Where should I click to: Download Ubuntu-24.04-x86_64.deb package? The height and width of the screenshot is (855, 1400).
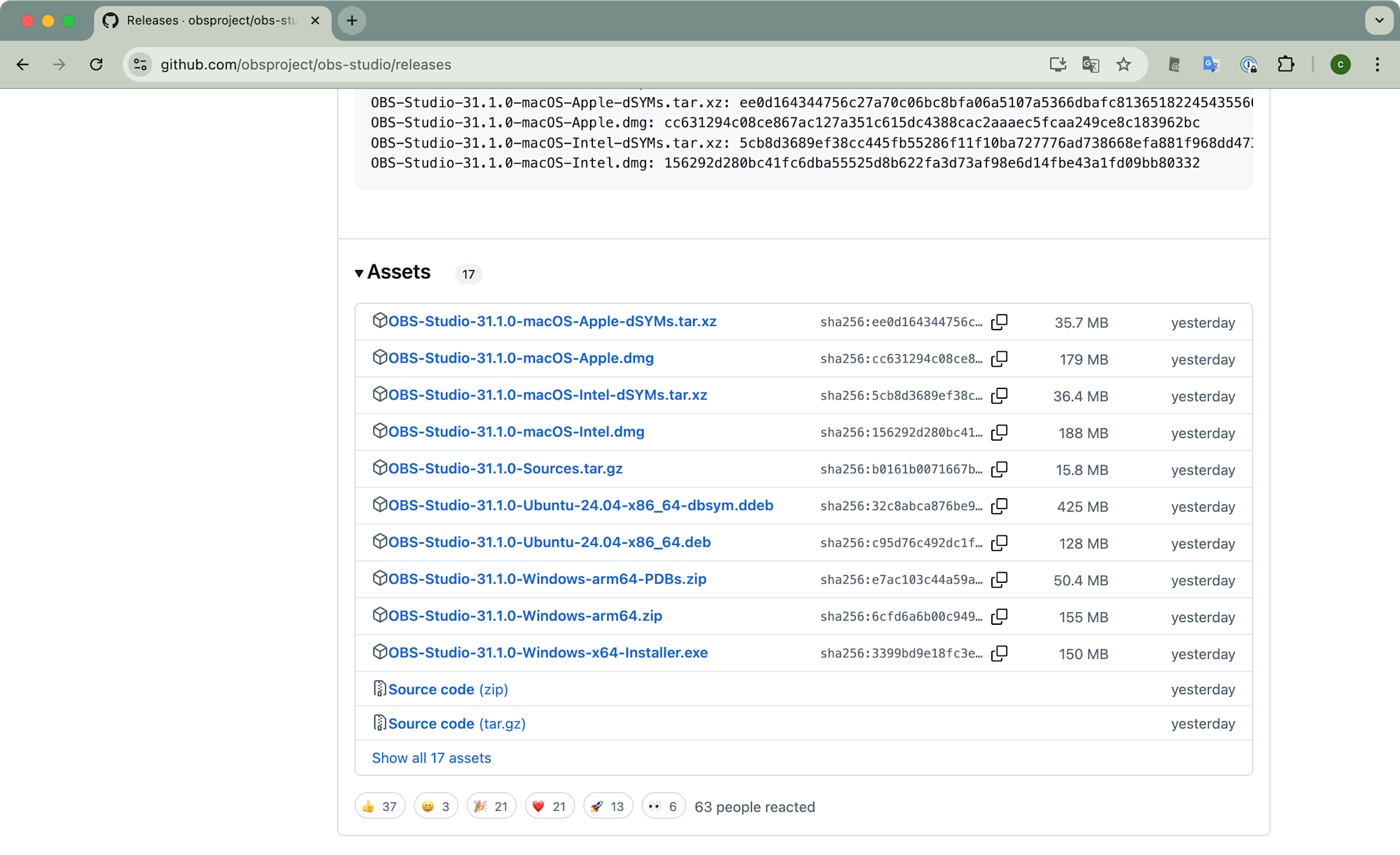pos(549,542)
